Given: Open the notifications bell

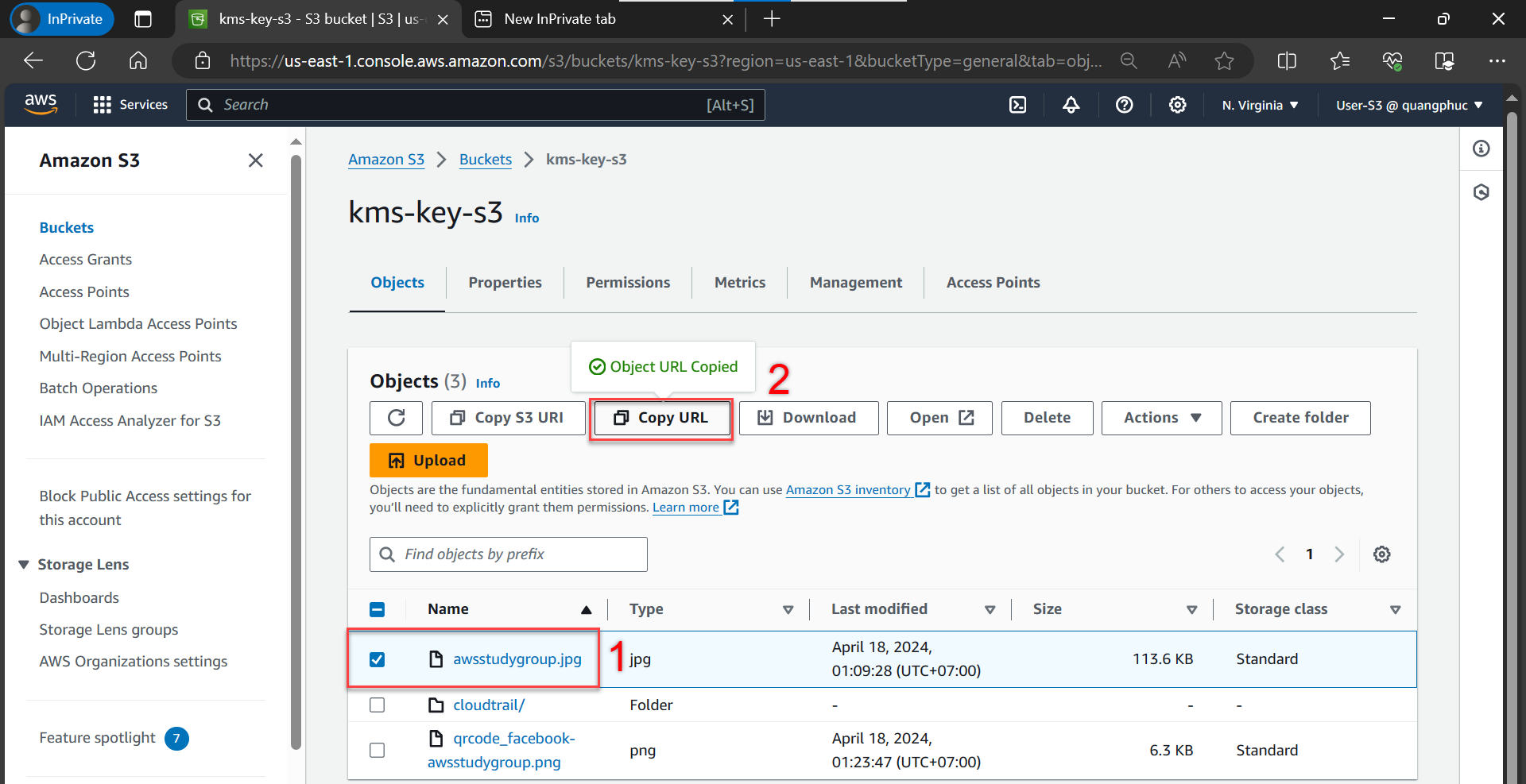Looking at the screenshot, I should click(x=1071, y=105).
